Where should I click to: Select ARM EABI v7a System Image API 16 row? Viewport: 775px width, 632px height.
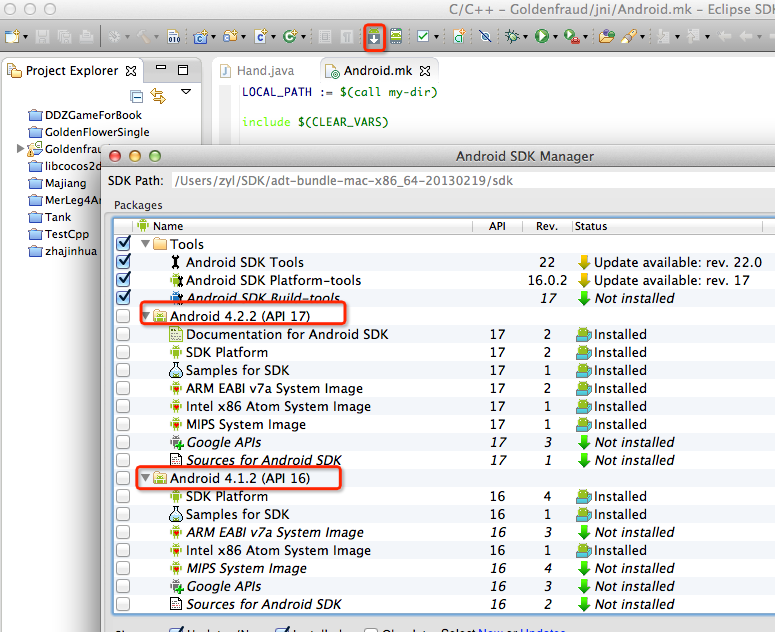tap(444, 532)
